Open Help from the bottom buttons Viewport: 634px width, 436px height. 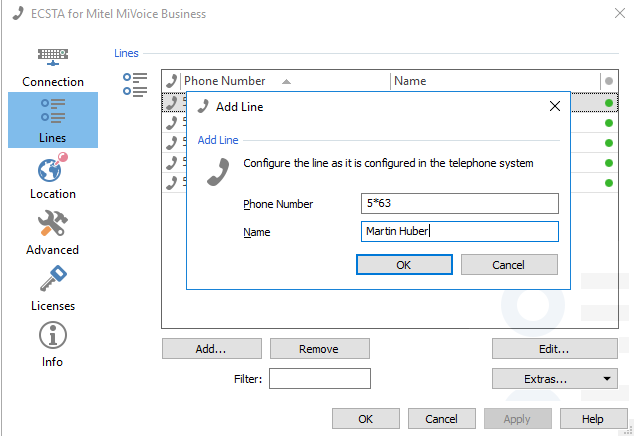pos(593,419)
